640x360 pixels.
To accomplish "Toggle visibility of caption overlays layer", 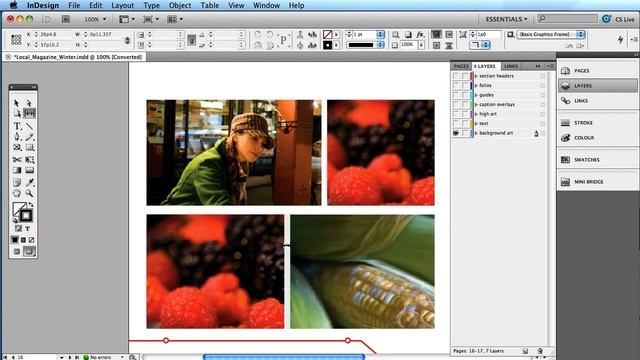I will [456, 104].
